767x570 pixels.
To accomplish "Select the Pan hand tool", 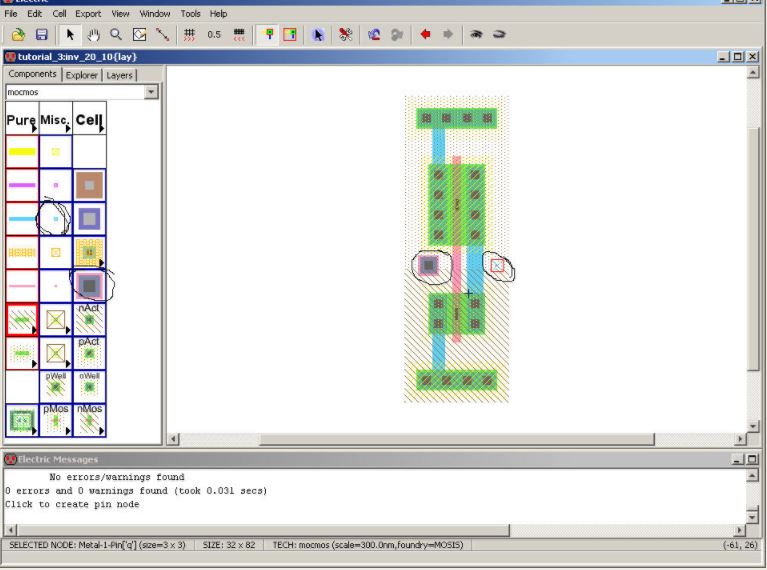I will (x=93, y=34).
